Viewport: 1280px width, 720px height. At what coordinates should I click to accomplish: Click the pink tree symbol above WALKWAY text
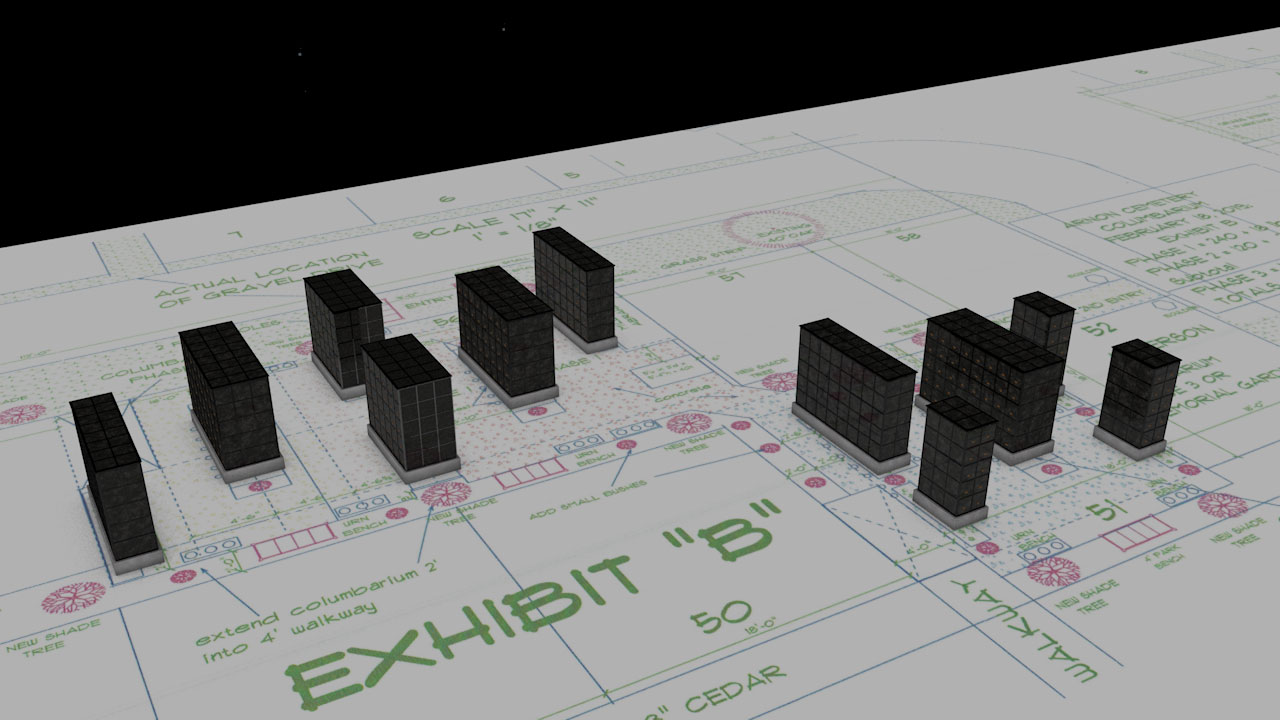[1052, 572]
